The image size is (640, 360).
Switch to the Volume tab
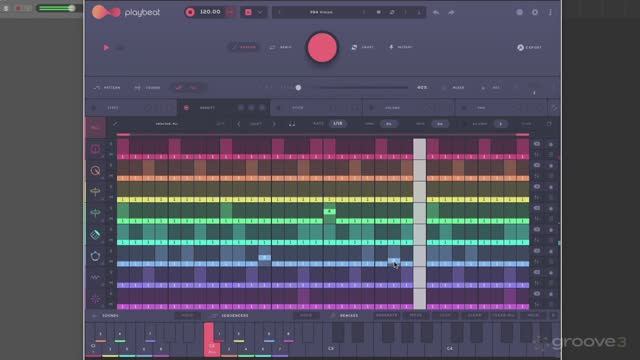[409, 108]
